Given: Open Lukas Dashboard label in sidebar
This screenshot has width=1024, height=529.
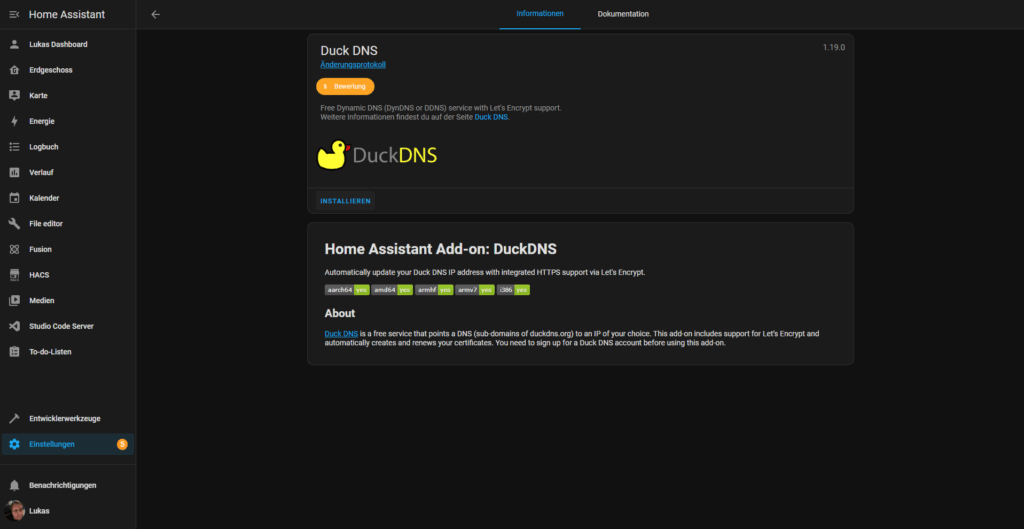Looking at the screenshot, I should pos(58,44).
